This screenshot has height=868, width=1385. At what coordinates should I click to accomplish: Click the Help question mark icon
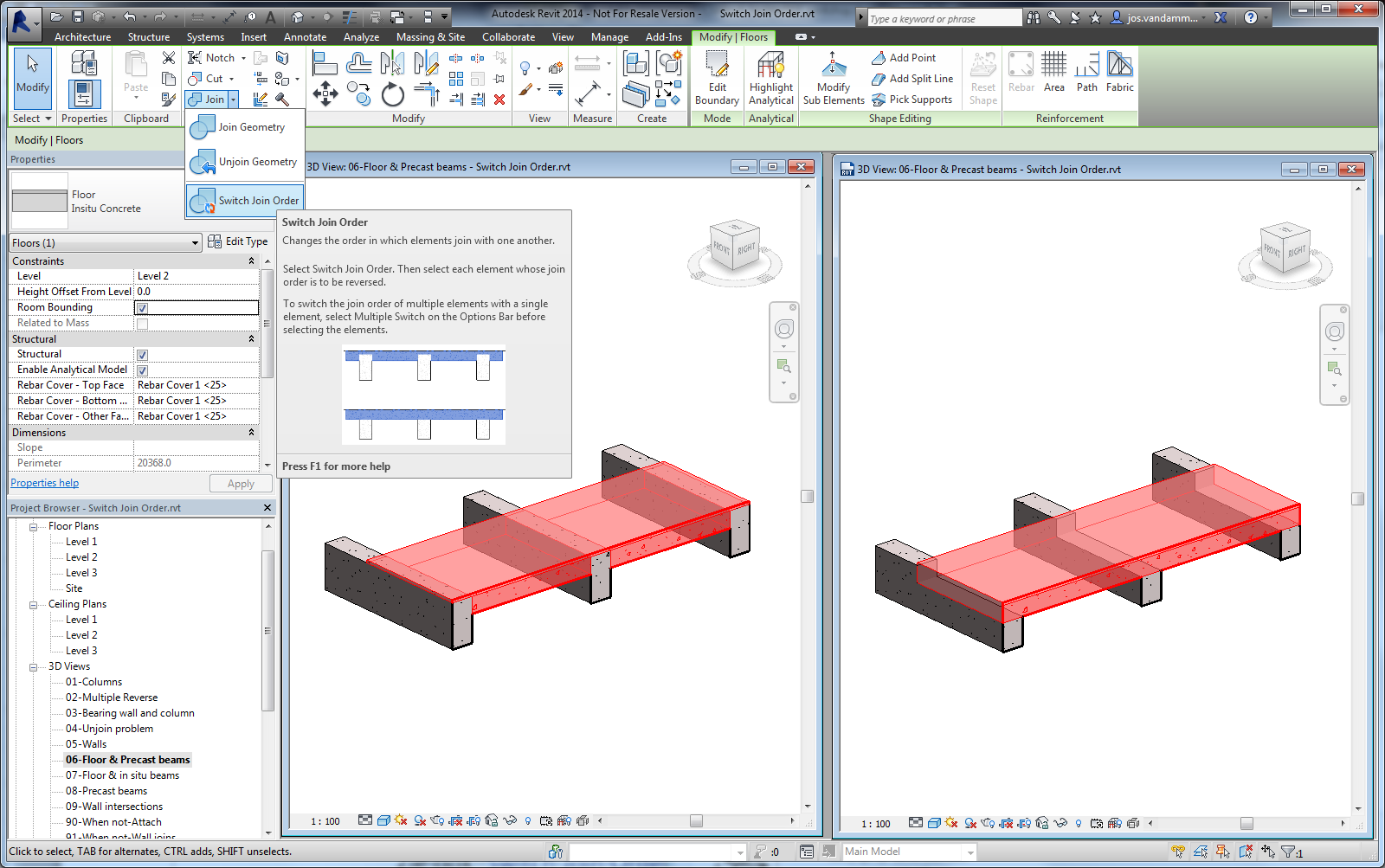(x=1251, y=17)
